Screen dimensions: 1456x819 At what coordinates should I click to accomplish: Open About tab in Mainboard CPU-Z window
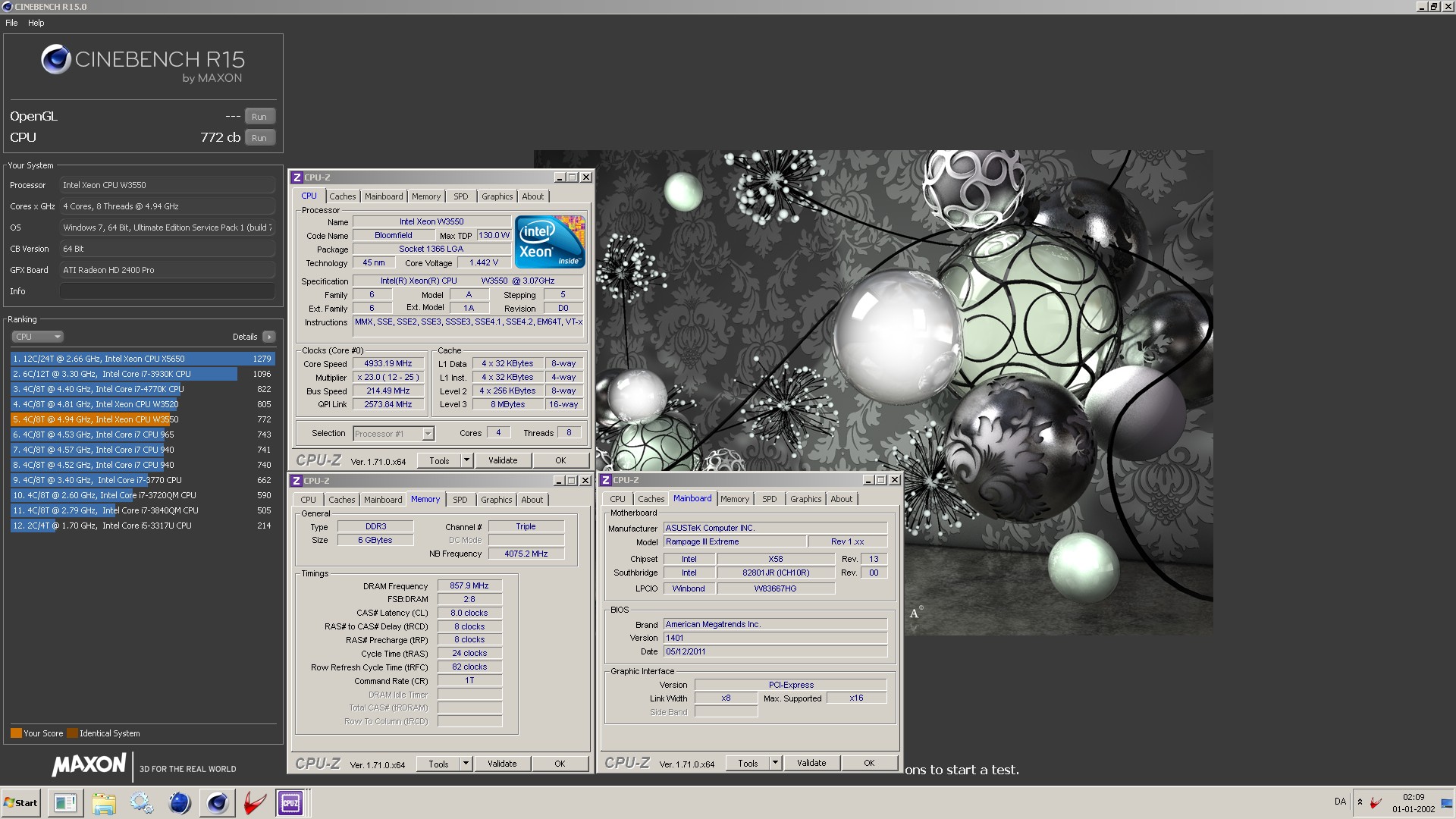[841, 499]
